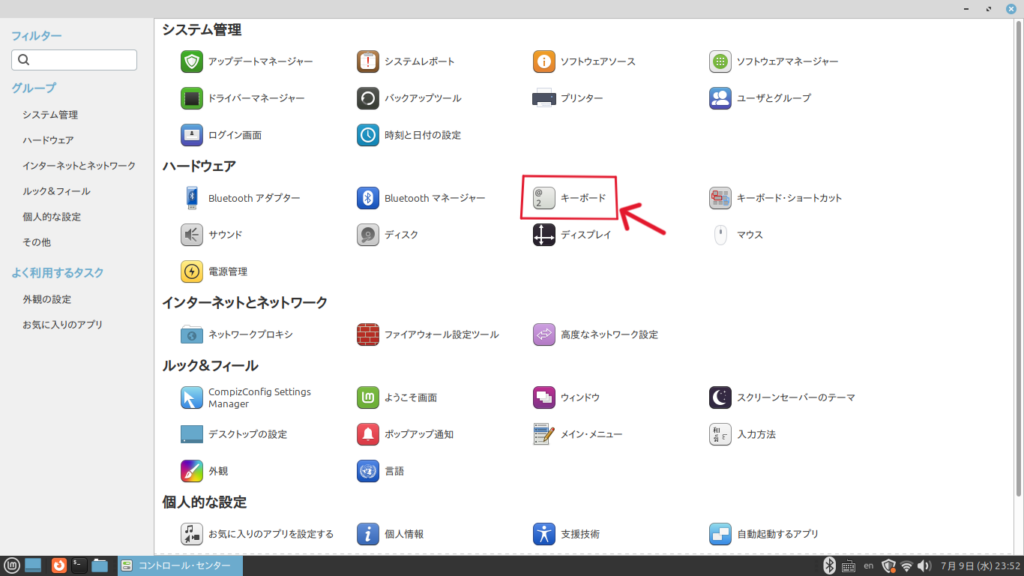Open ディスプレイ settings icon
The height and width of the screenshot is (576, 1024).
[544, 234]
